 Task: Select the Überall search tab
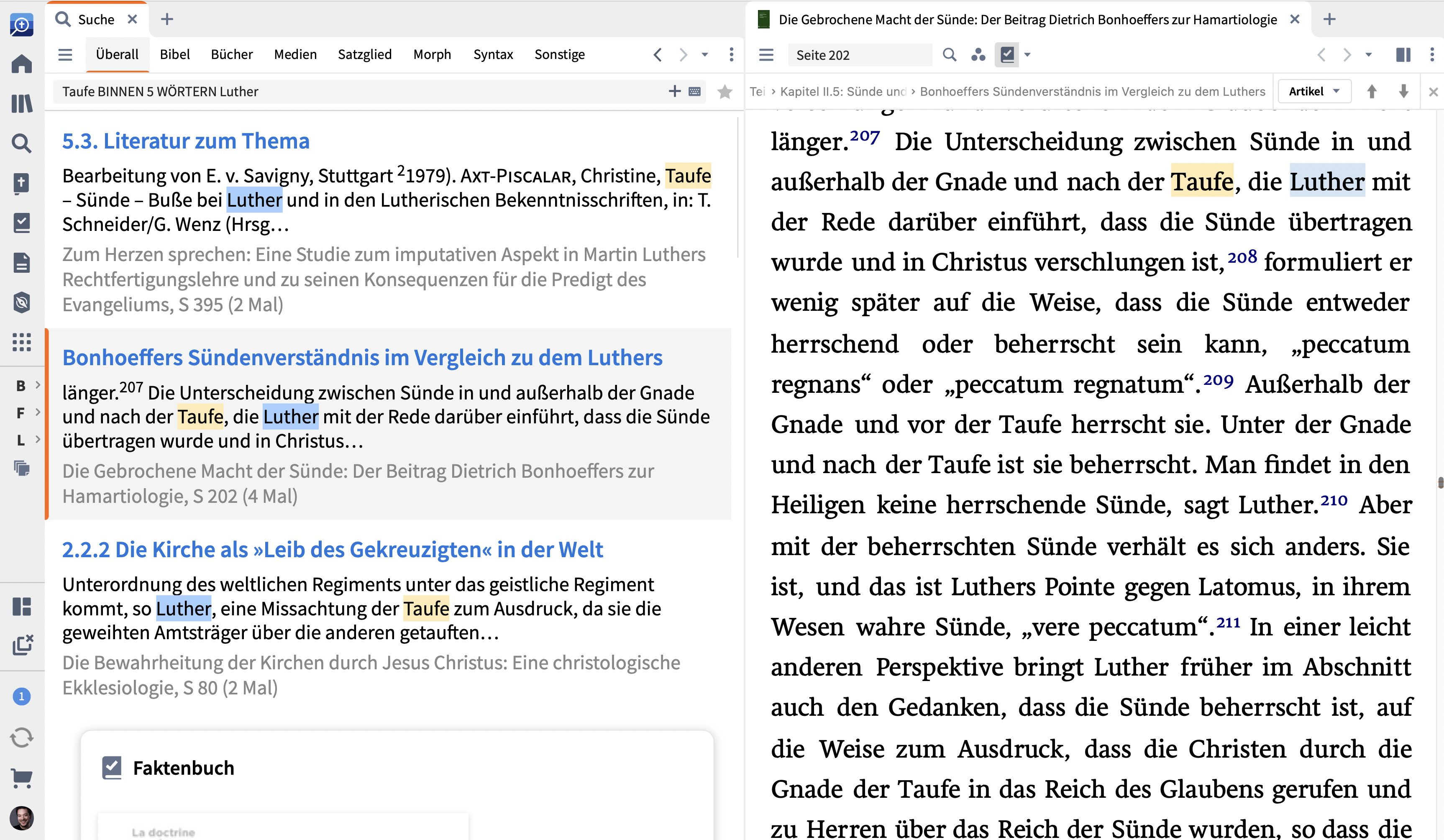click(117, 54)
